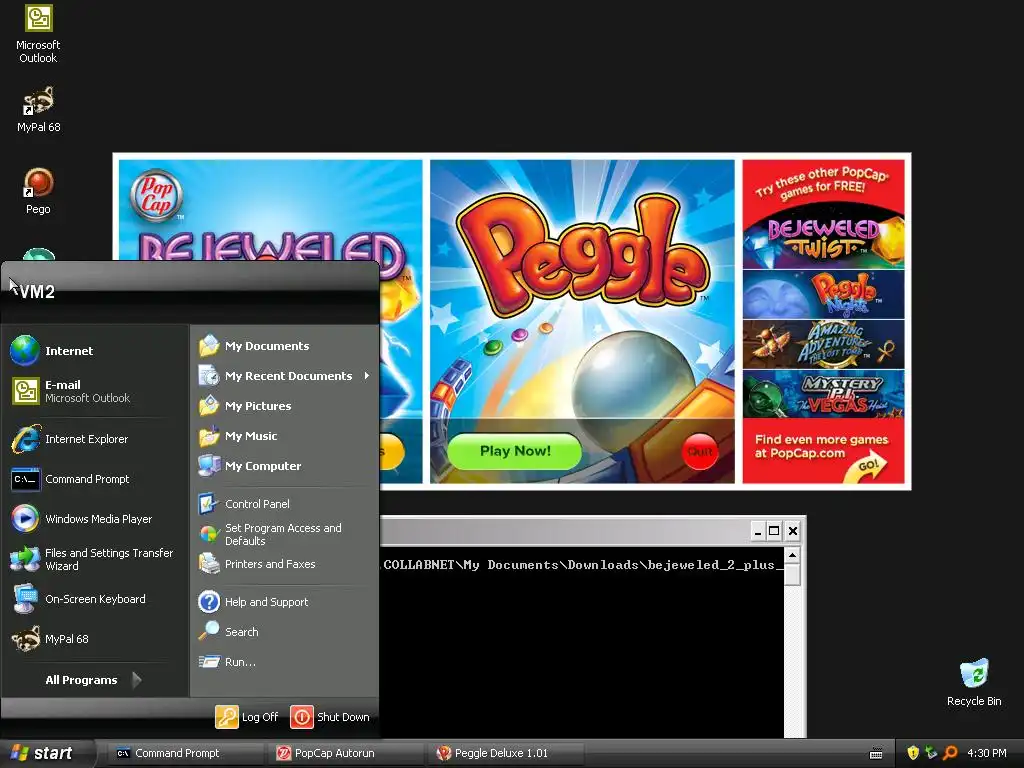Open Set Program Access and Defaults
The image size is (1024, 768).
[x=285, y=534]
